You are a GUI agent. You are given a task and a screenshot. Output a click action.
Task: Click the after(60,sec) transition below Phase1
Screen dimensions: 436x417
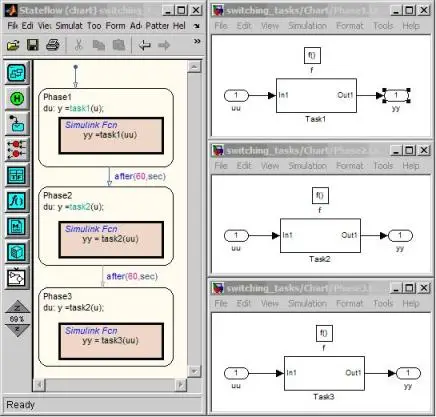click(140, 176)
